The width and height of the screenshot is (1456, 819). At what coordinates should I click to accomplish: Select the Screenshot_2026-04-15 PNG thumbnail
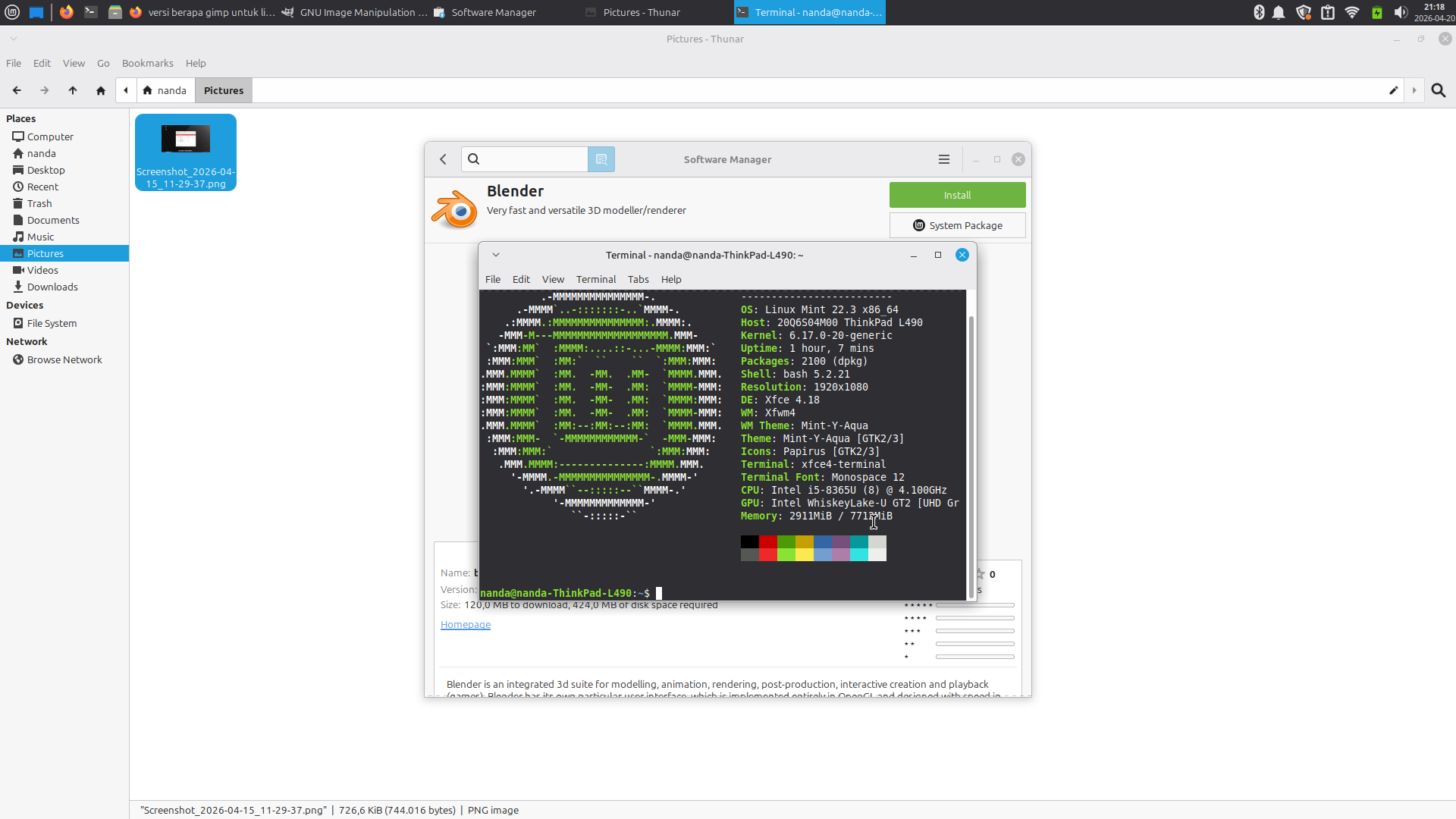186,152
